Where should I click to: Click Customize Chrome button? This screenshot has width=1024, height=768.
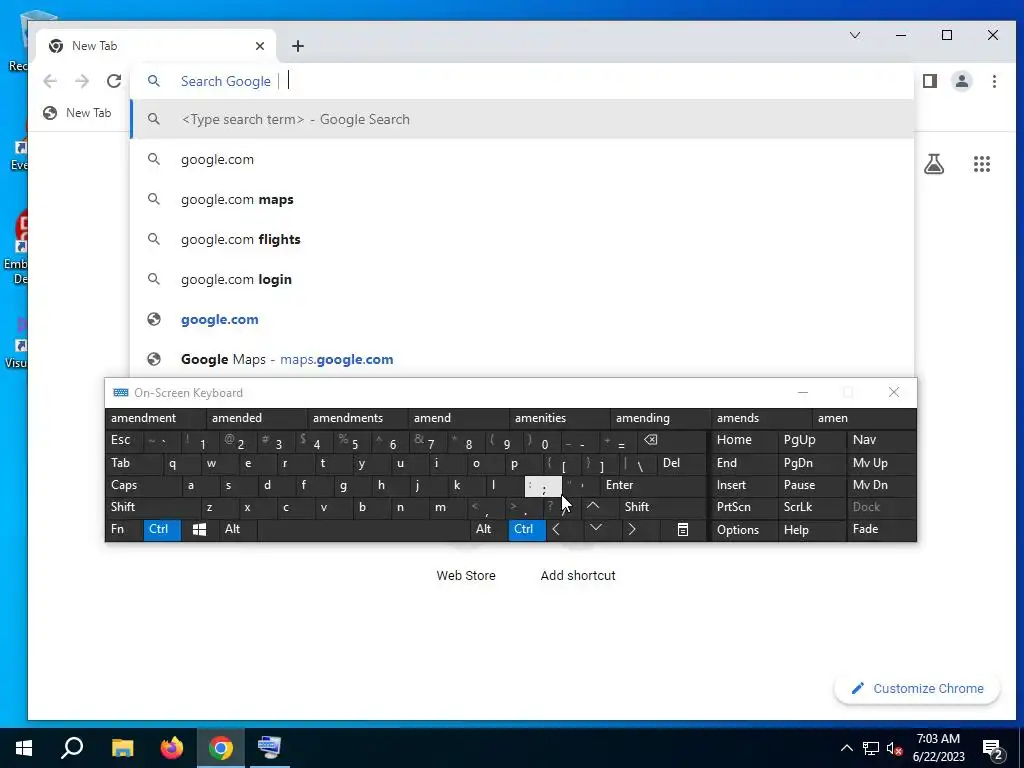(917, 688)
